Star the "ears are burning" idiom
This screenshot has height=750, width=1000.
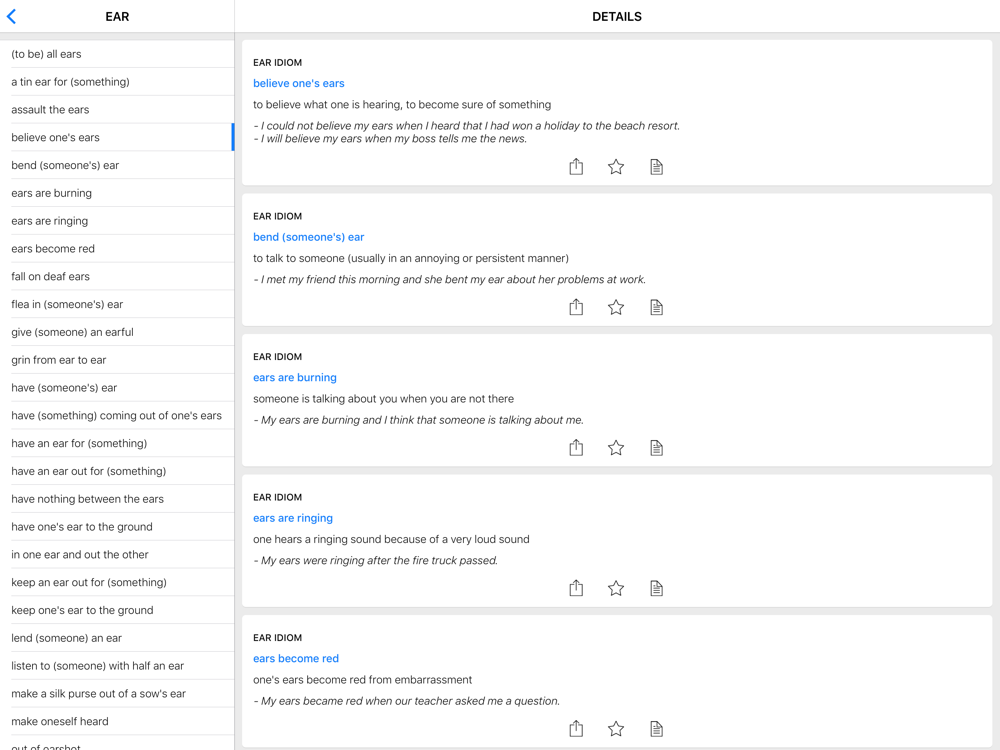[x=616, y=448]
